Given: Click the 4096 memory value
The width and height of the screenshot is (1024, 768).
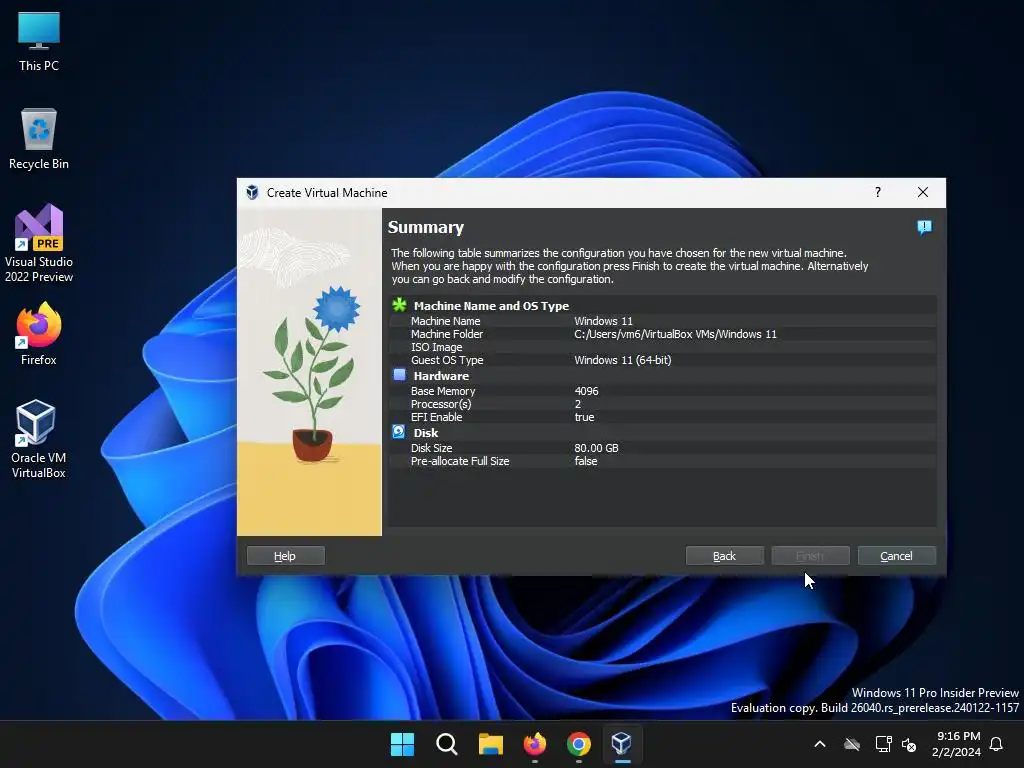Looking at the screenshot, I should pyautogui.click(x=586, y=391).
